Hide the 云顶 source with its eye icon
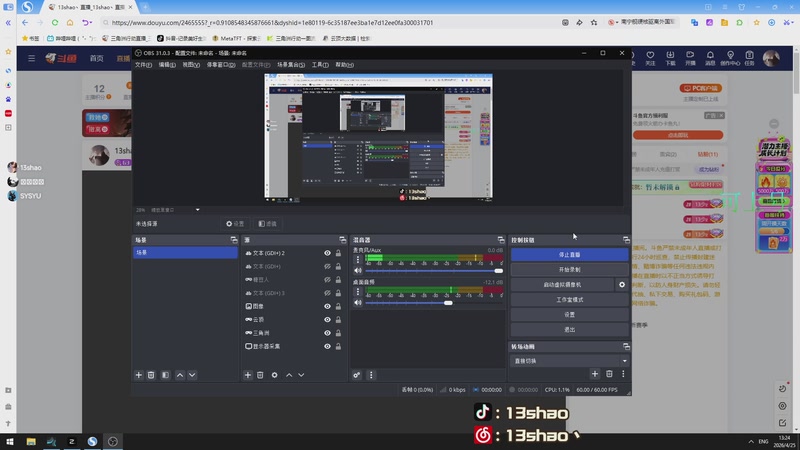Screen dimensions: 800x450 [x=328, y=319]
